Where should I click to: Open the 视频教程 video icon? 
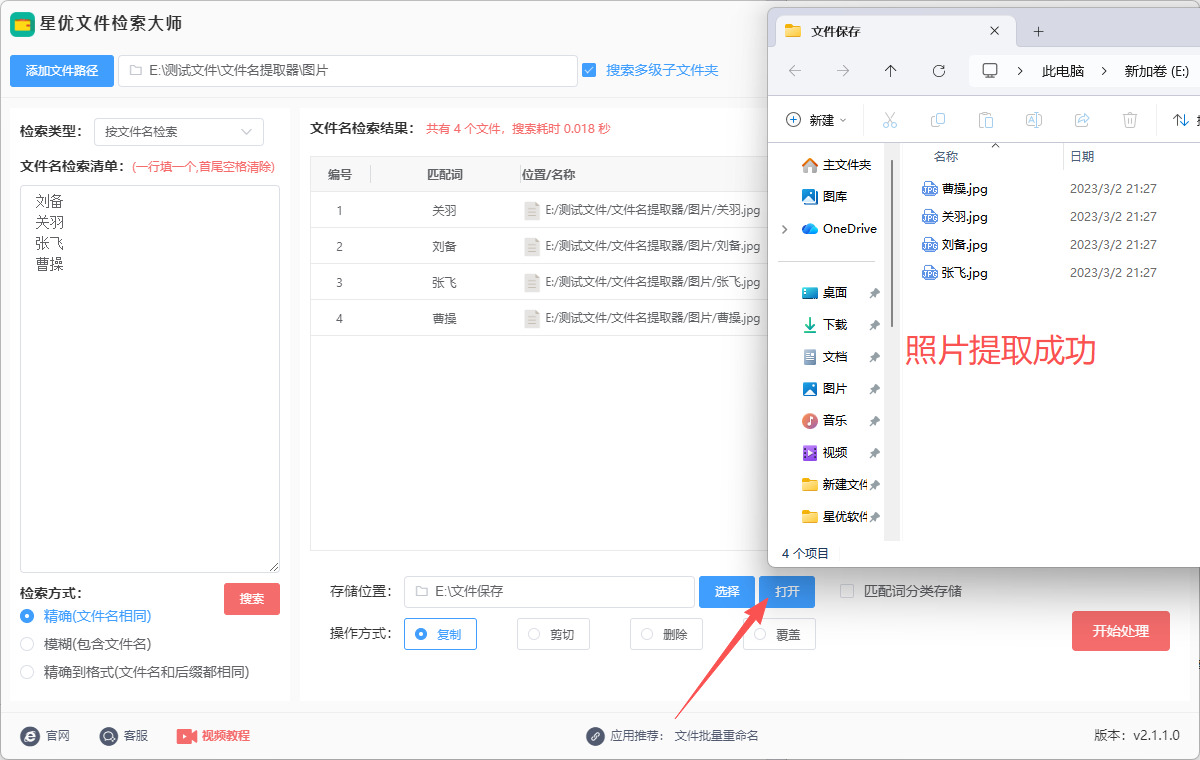pyautogui.click(x=187, y=736)
